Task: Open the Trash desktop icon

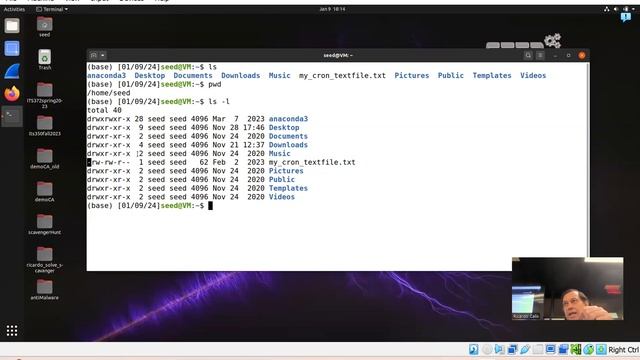Action: [x=44, y=60]
